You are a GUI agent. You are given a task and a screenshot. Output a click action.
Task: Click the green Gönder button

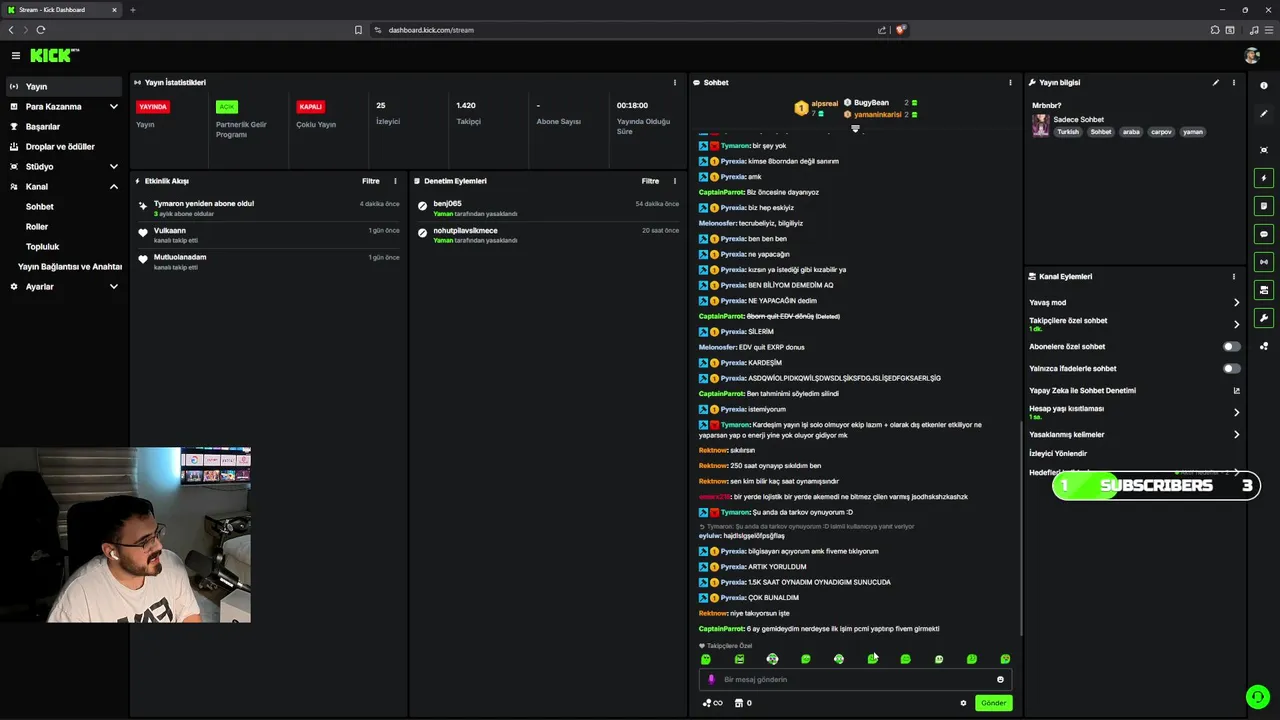tap(993, 703)
